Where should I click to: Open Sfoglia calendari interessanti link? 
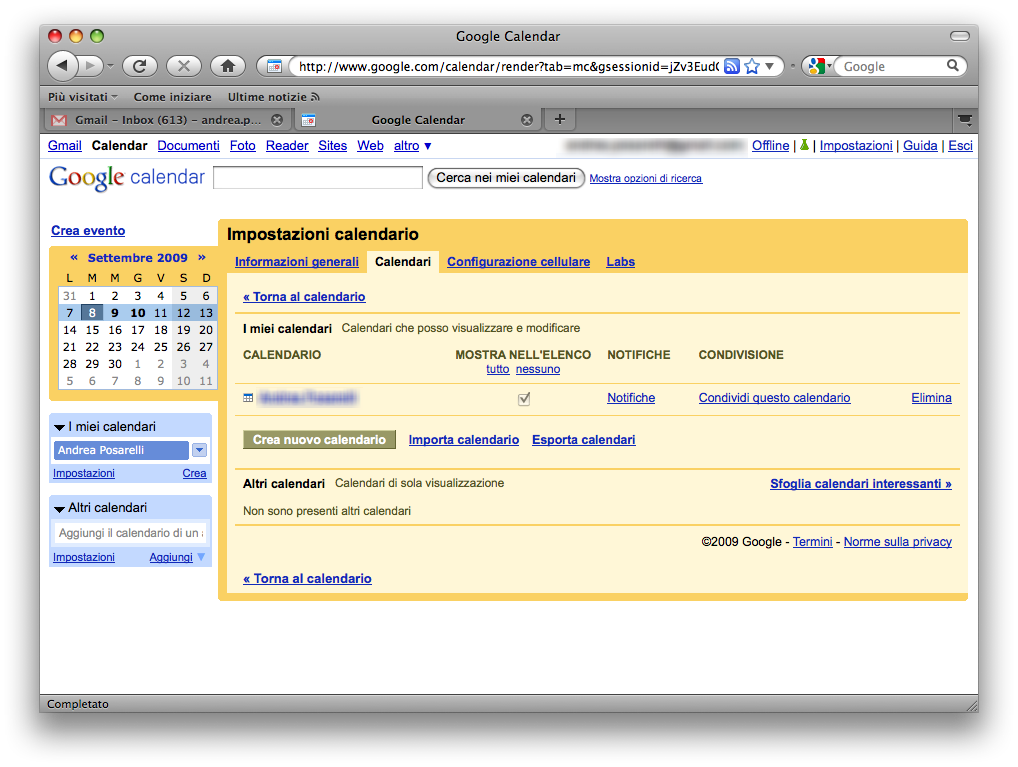[x=861, y=484]
